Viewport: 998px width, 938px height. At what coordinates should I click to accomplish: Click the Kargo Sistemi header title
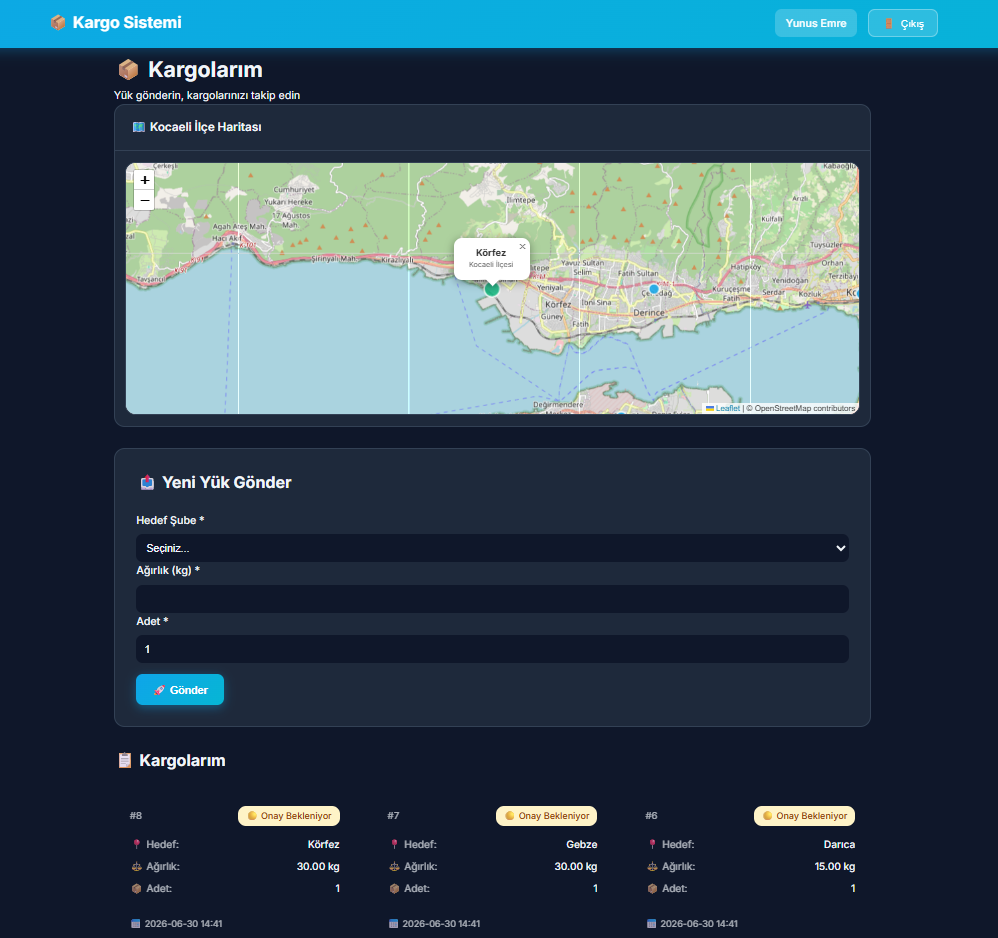coord(127,23)
